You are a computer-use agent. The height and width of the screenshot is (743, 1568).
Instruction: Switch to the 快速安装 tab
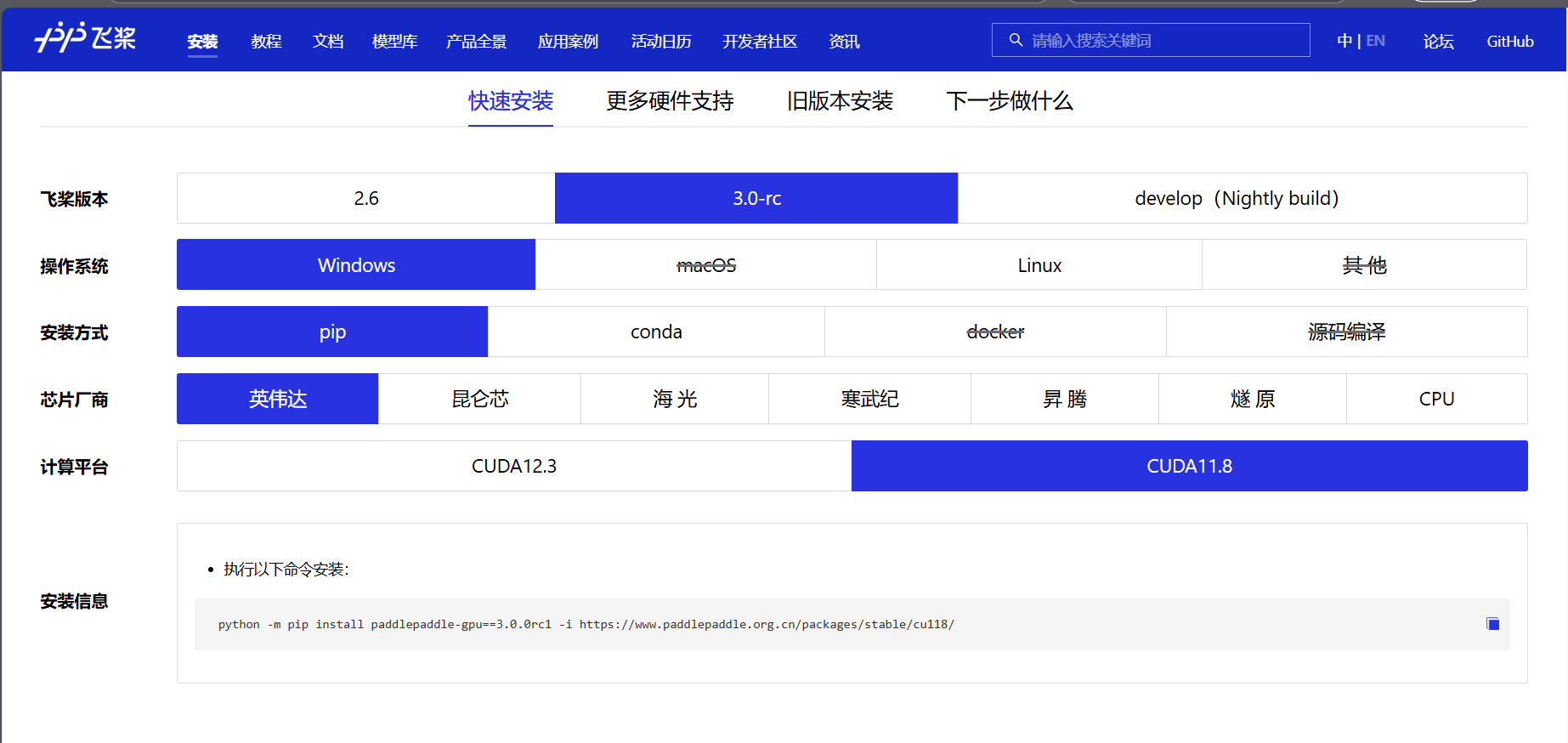511,101
